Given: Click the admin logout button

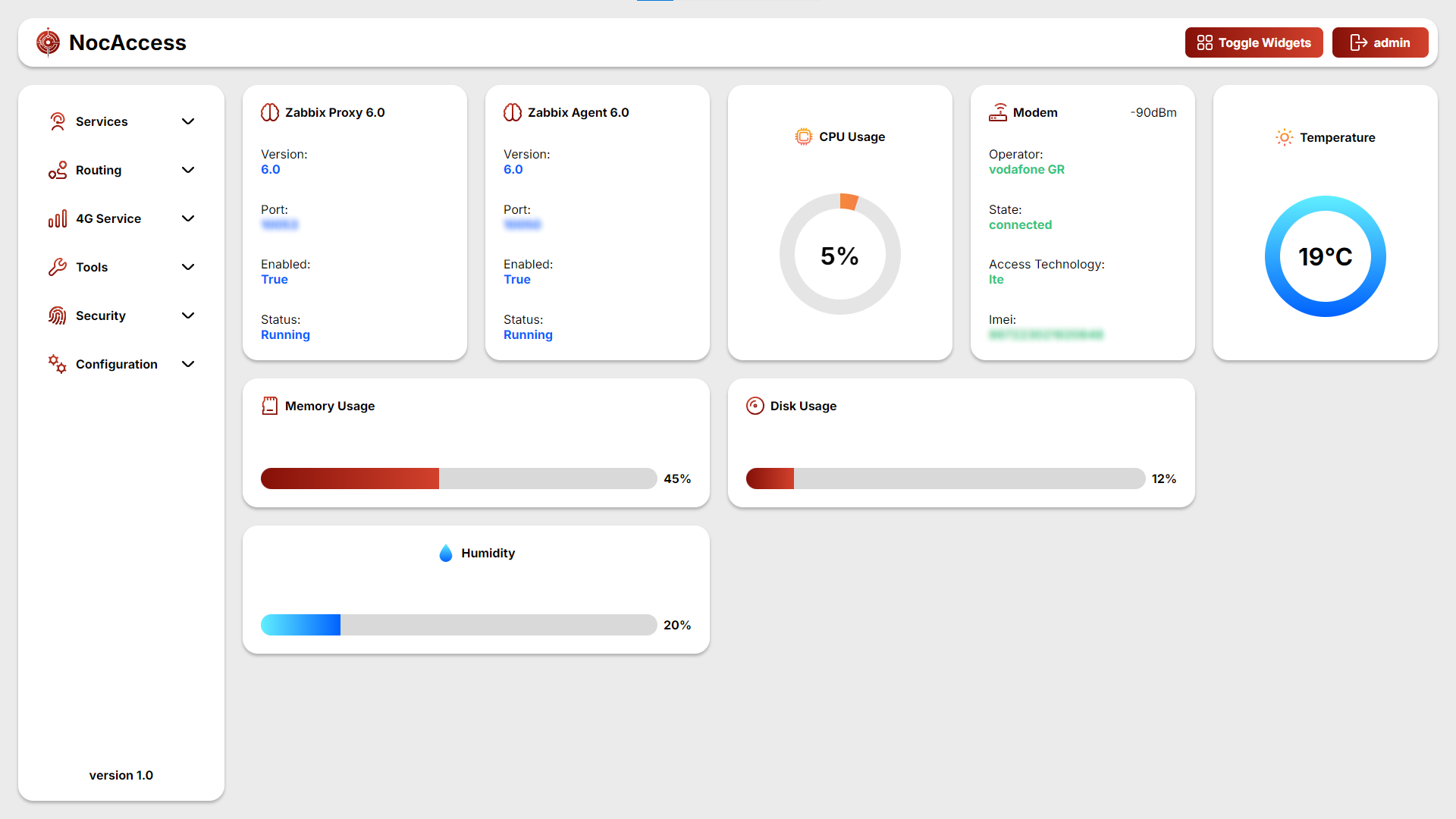Looking at the screenshot, I should point(1380,42).
